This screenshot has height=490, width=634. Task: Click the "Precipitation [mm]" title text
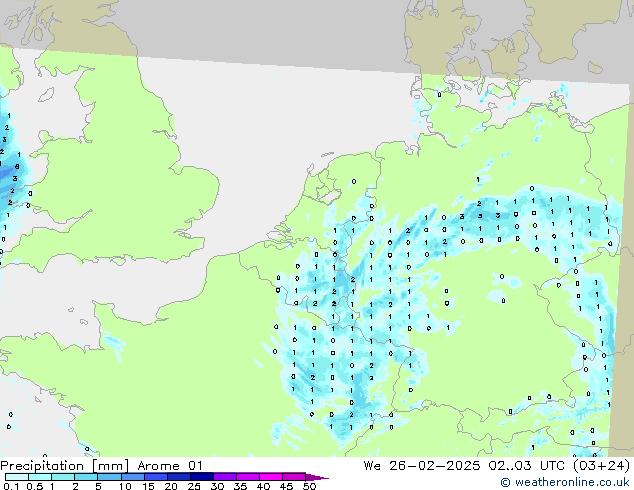[x=64, y=466]
